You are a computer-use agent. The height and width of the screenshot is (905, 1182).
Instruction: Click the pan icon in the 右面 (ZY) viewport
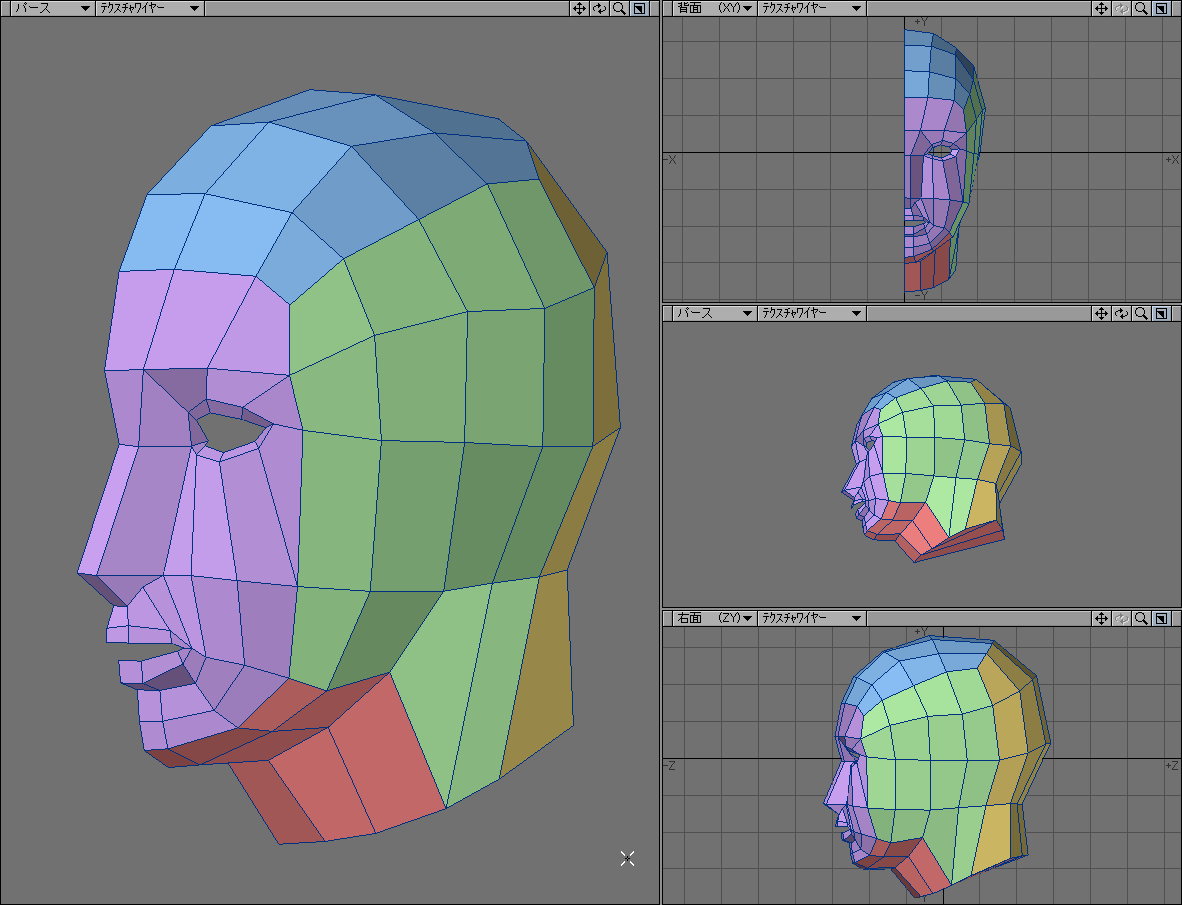coord(1101,618)
